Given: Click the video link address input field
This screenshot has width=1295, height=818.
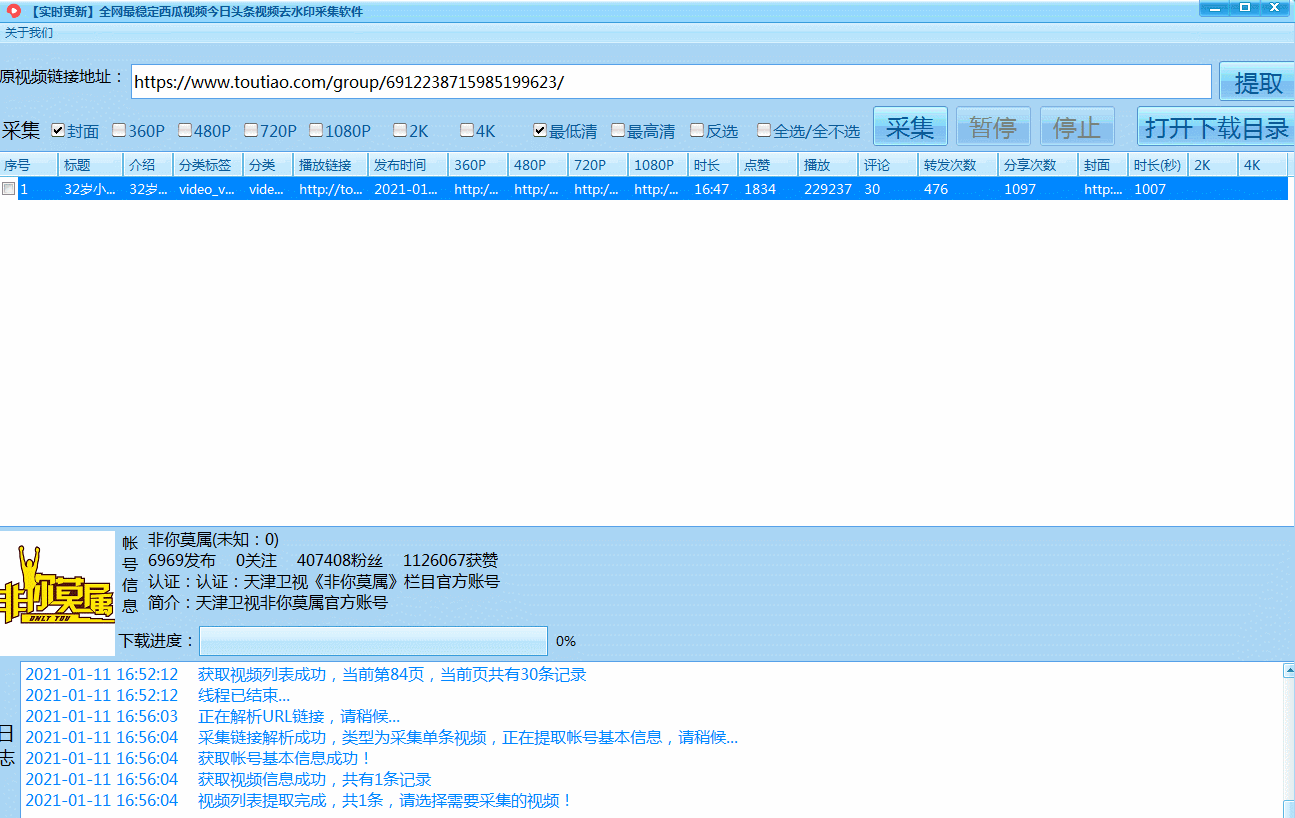Looking at the screenshot, I should click(x=670, y=82).
